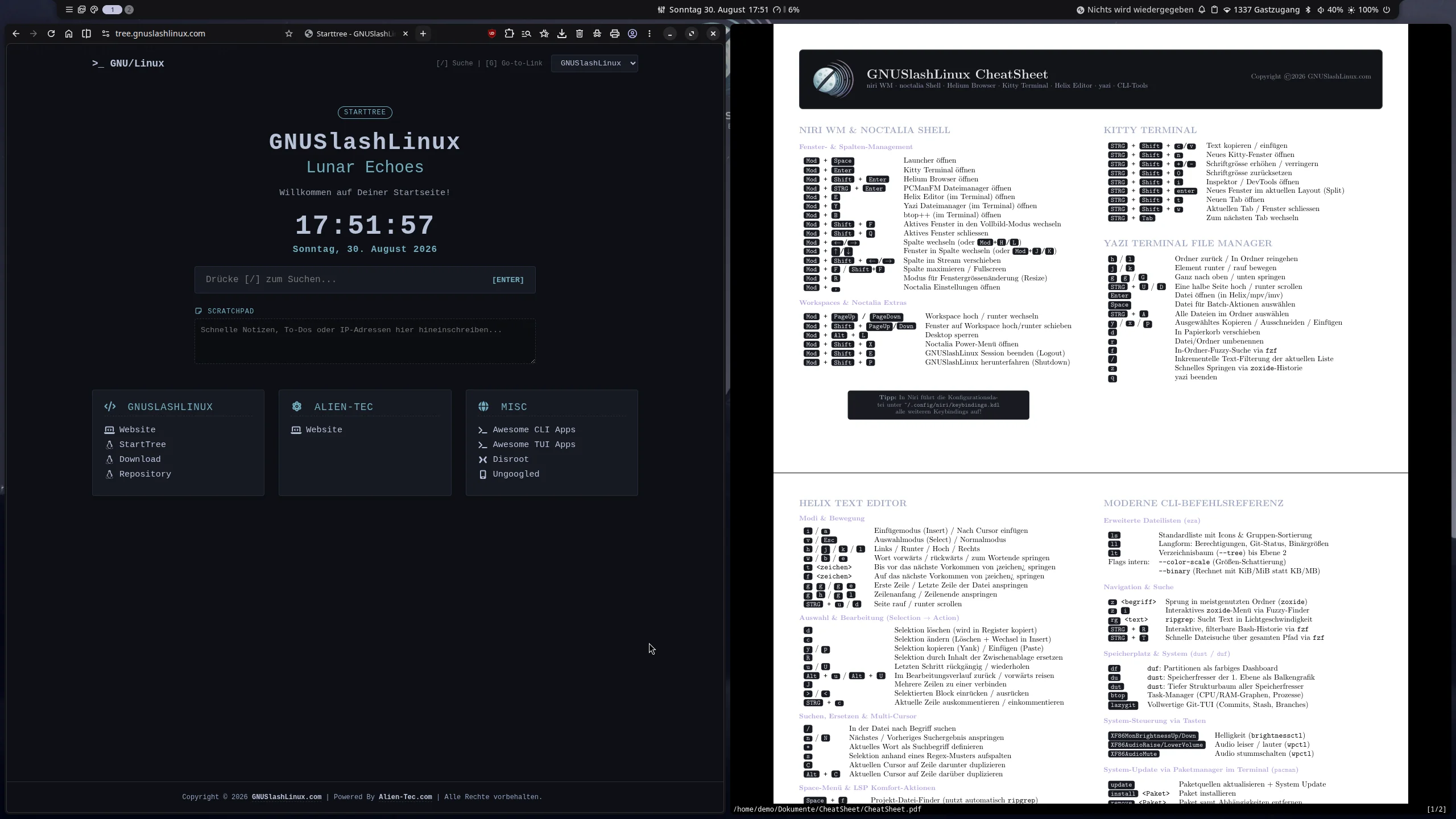Open the notifications bell icon
The height and width of the screenshot is (819, 1456).
1202,10
